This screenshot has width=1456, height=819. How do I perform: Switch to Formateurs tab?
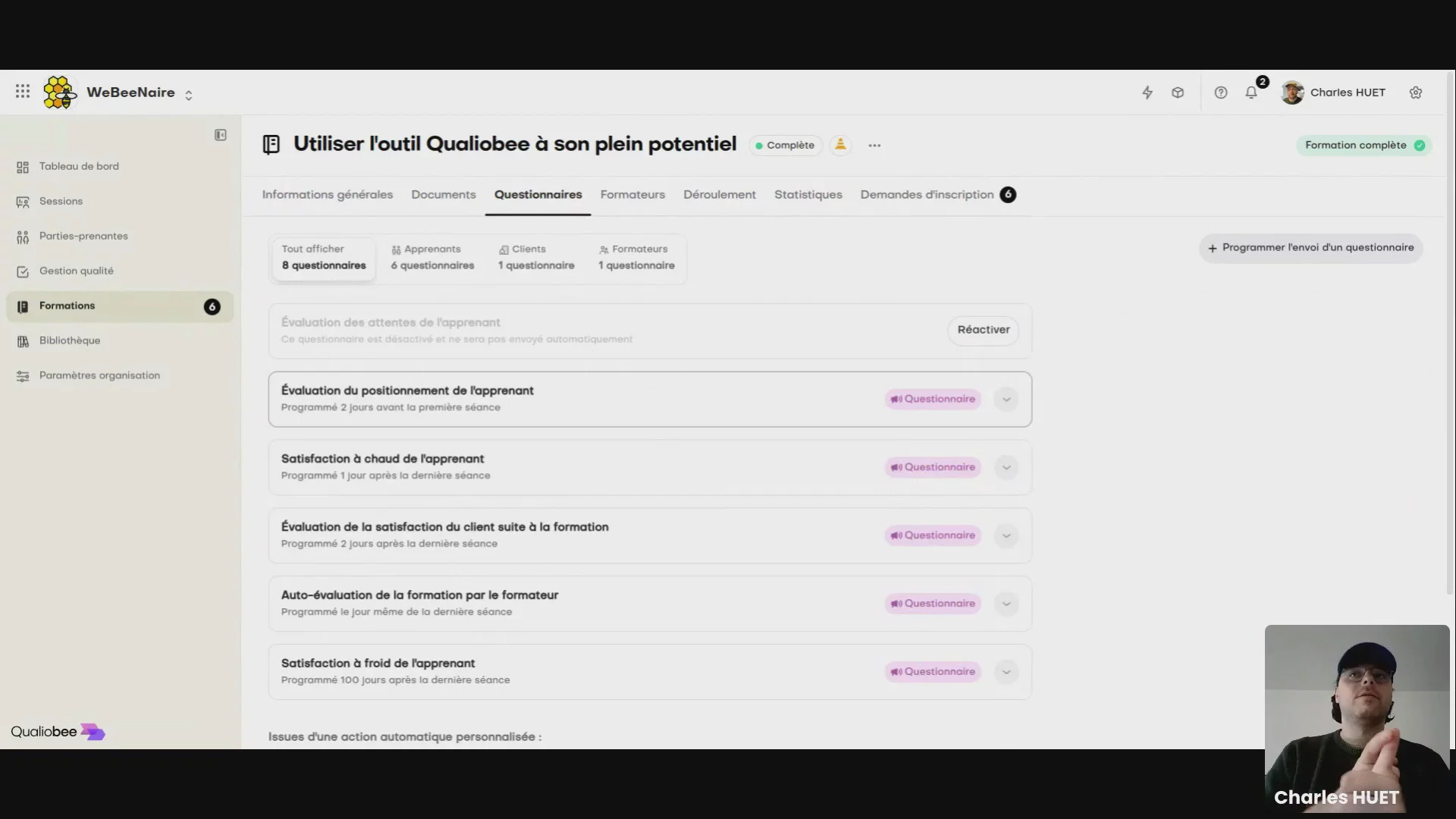pos(632,195)
